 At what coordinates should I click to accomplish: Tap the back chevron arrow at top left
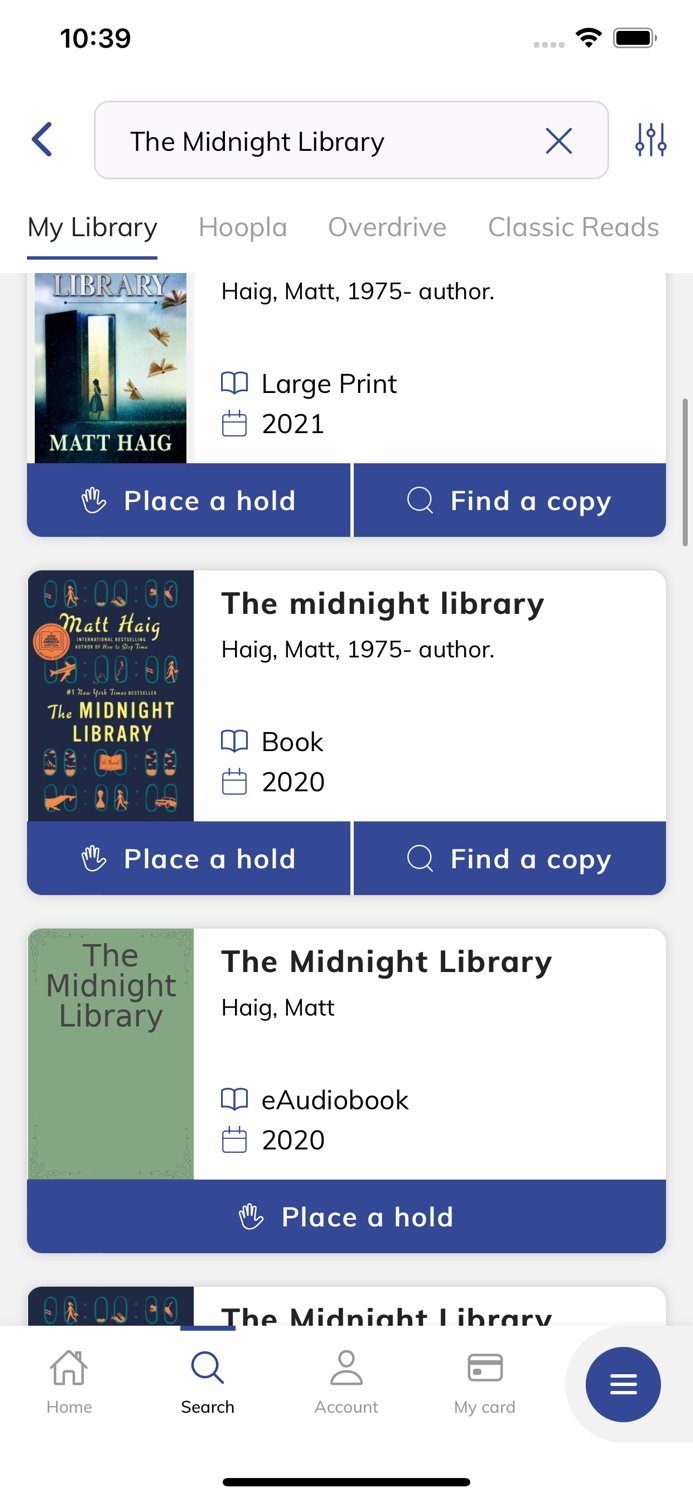click(41, 140)
